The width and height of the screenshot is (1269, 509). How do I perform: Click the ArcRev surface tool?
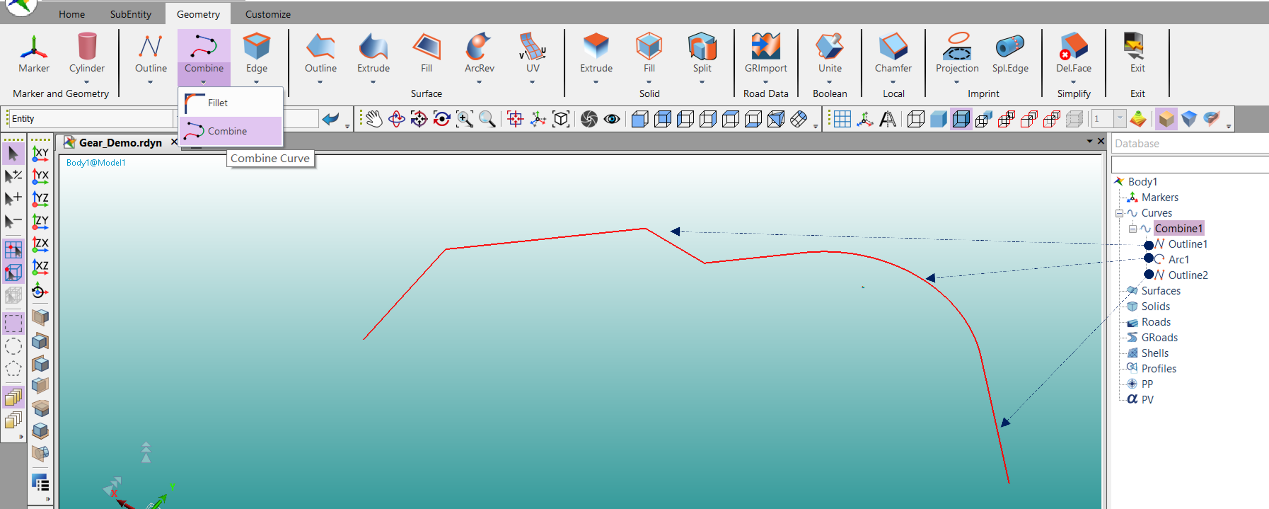point(478,53)
